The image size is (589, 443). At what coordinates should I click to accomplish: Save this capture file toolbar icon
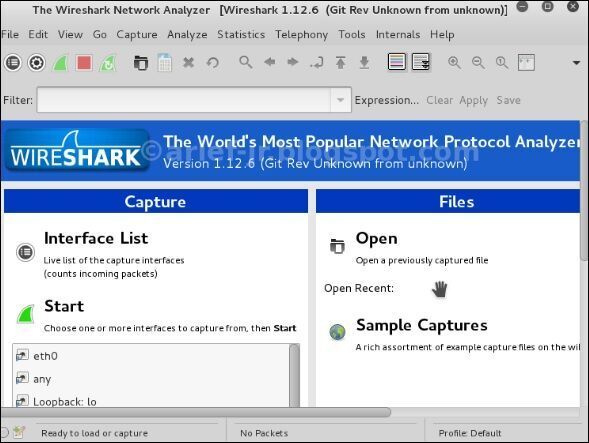[165, 62]
